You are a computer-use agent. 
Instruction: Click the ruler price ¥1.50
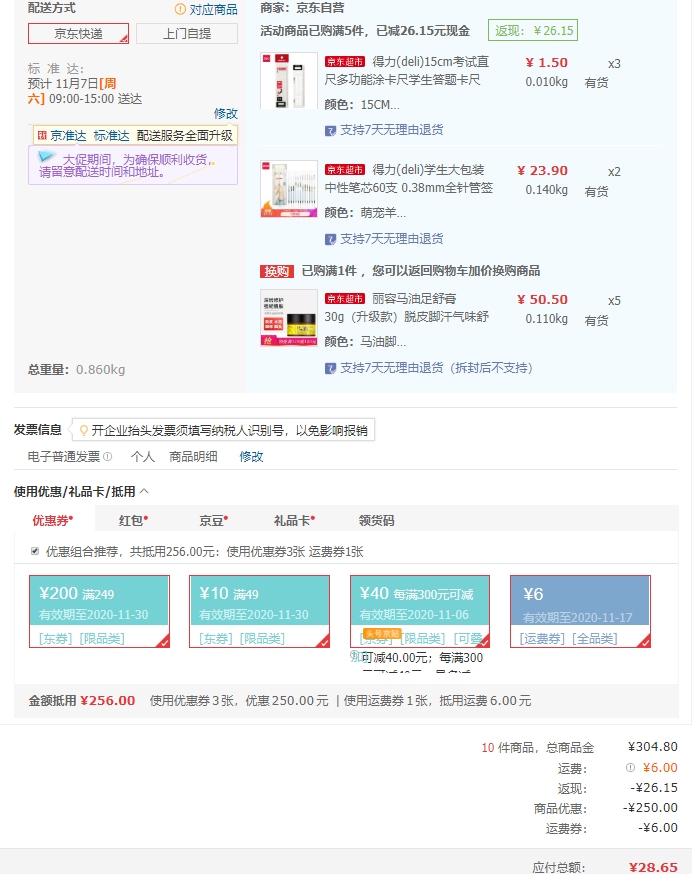click(546, 62)
